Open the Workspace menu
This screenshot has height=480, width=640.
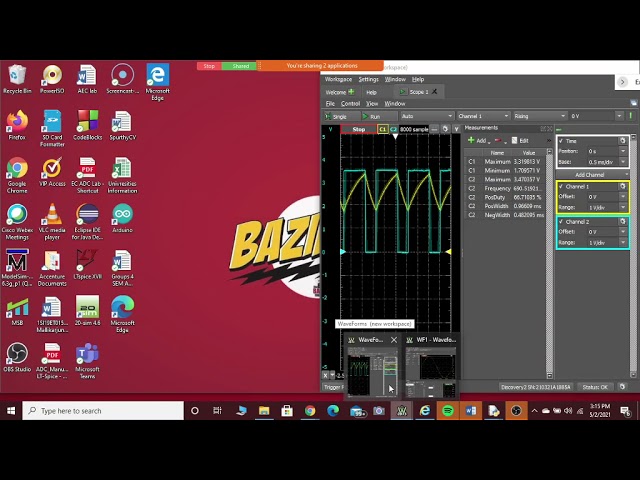click(338, 79)
